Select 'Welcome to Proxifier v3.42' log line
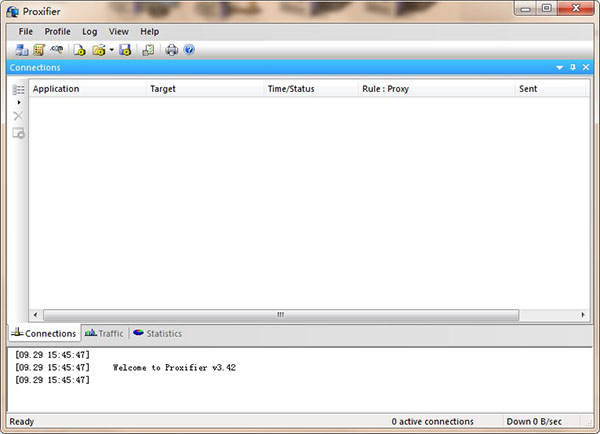 tap(174, 367)
